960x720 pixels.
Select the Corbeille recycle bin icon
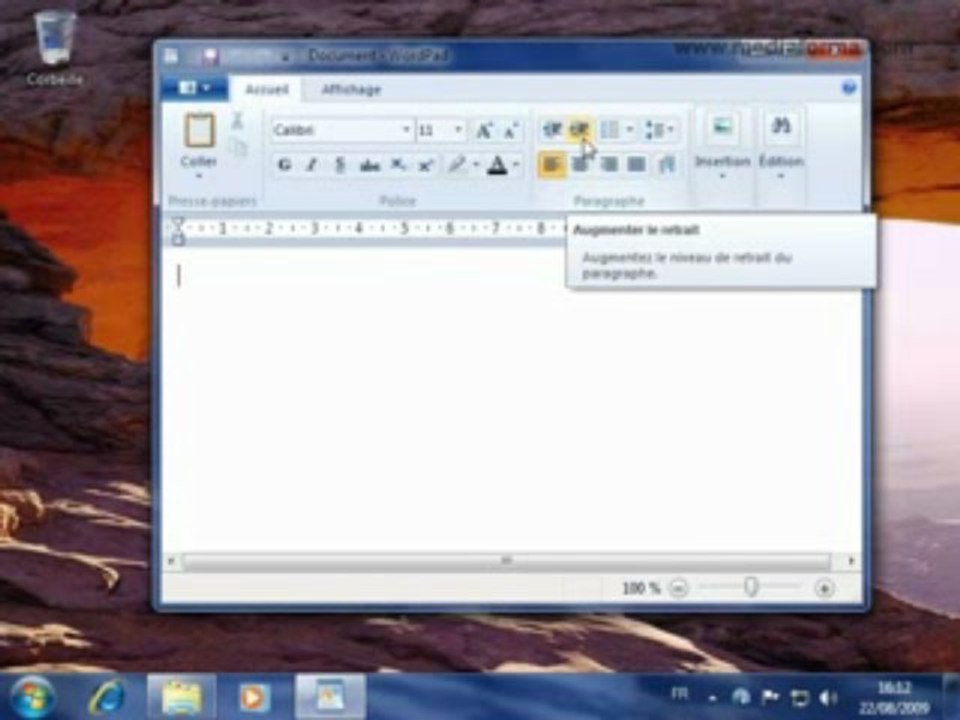tap(54, 49)
